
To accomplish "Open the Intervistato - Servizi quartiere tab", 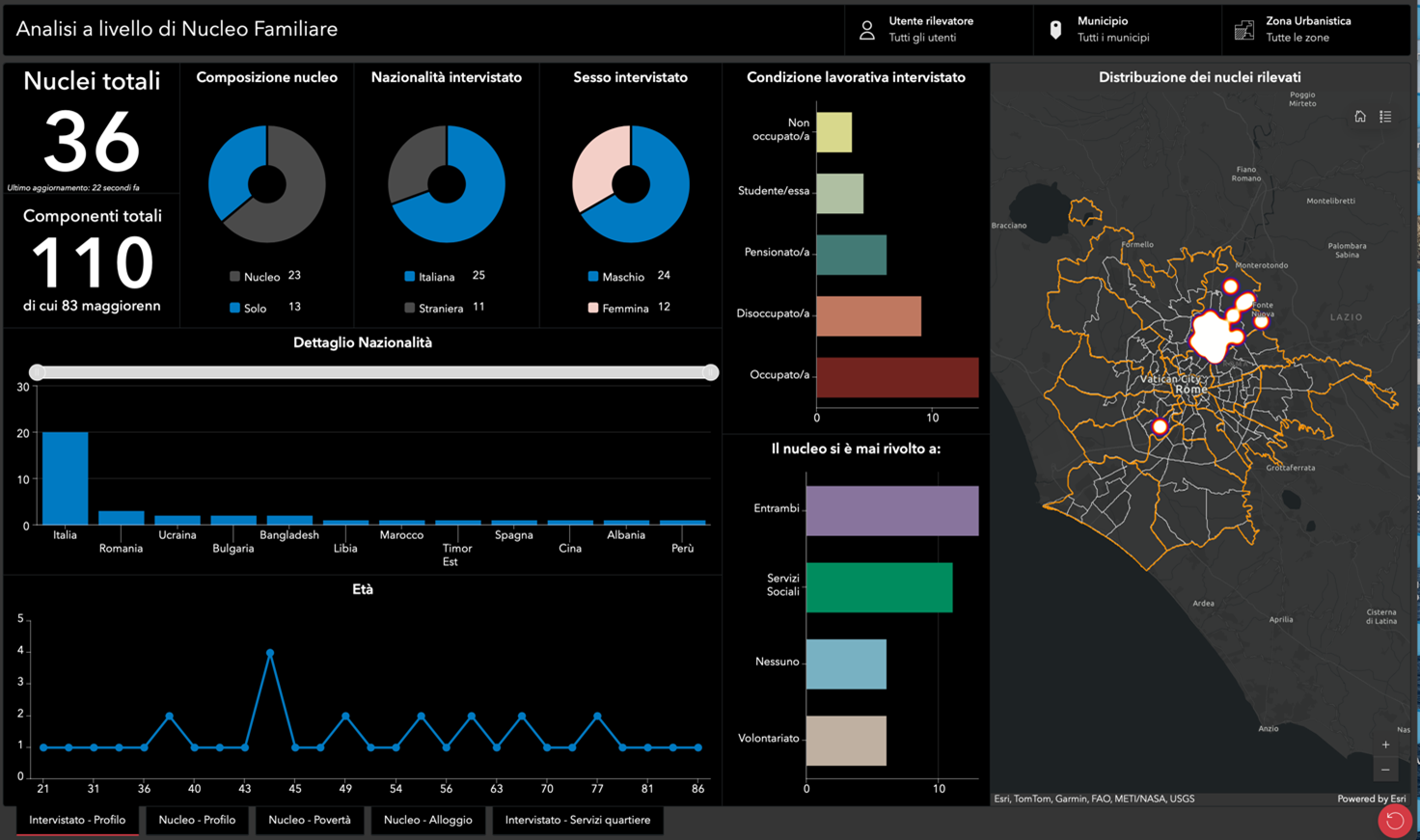I will (577, 820).
